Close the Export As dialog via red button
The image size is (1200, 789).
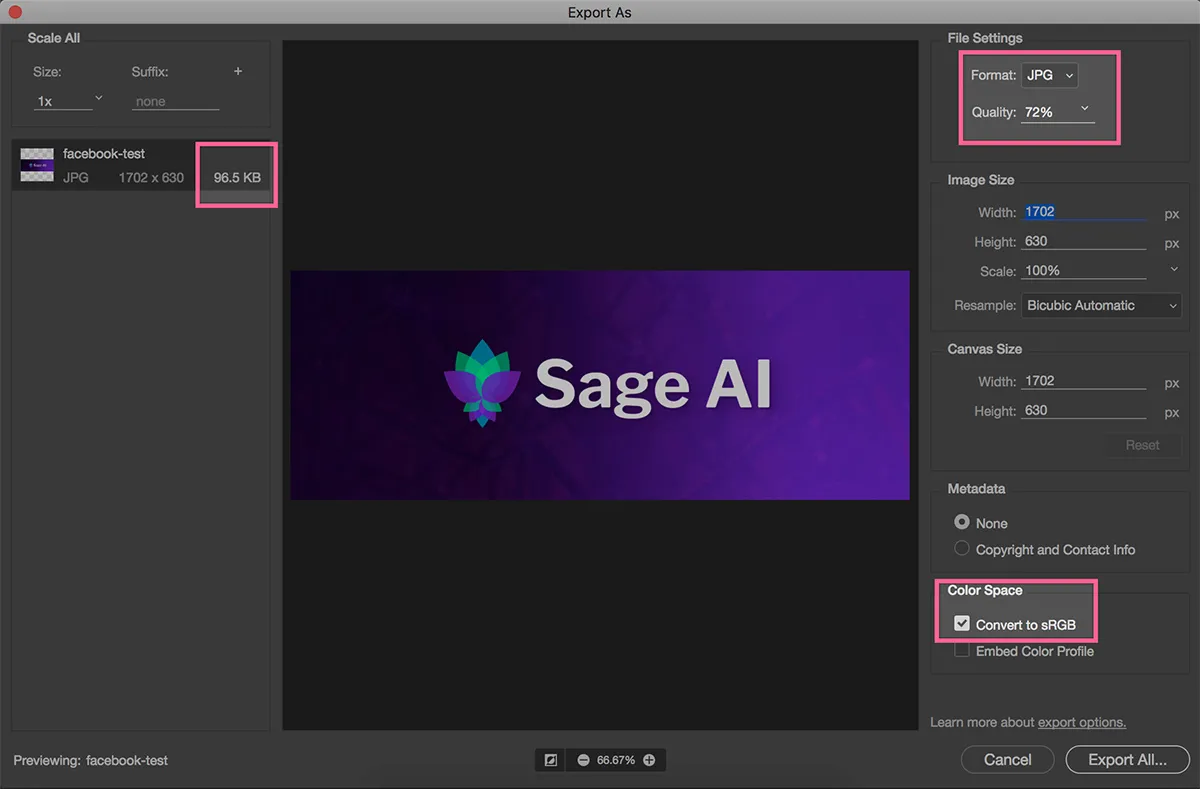(15, 13)
